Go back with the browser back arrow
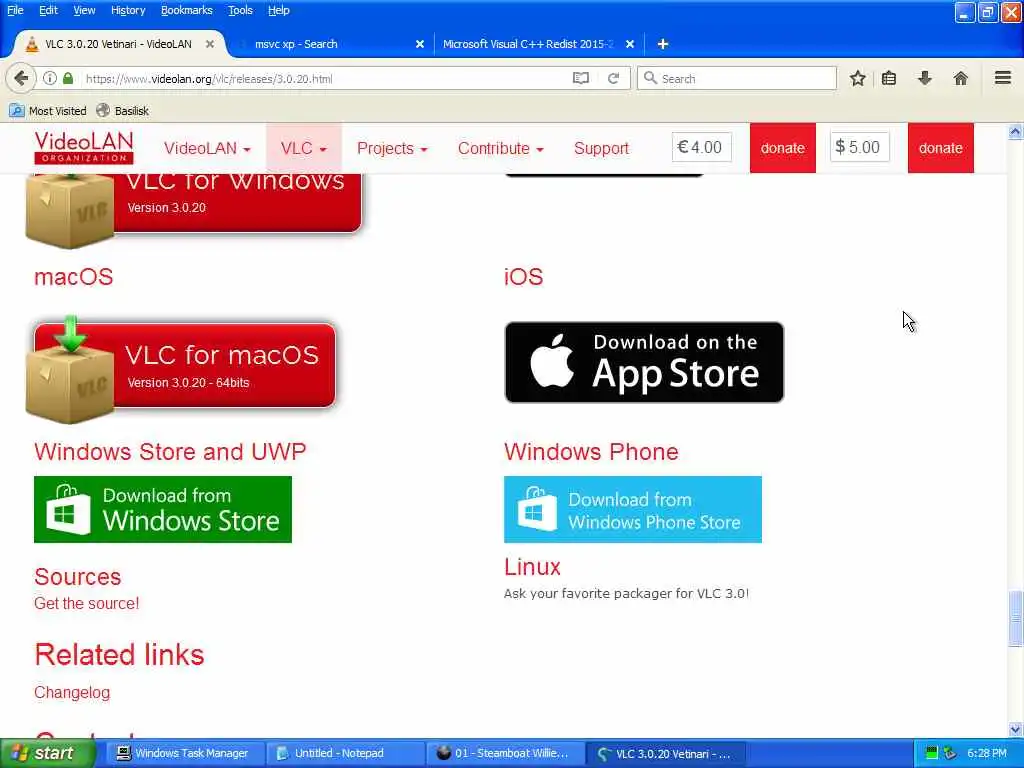Screen dimensions: 1024x768 [x=21, y=78]
